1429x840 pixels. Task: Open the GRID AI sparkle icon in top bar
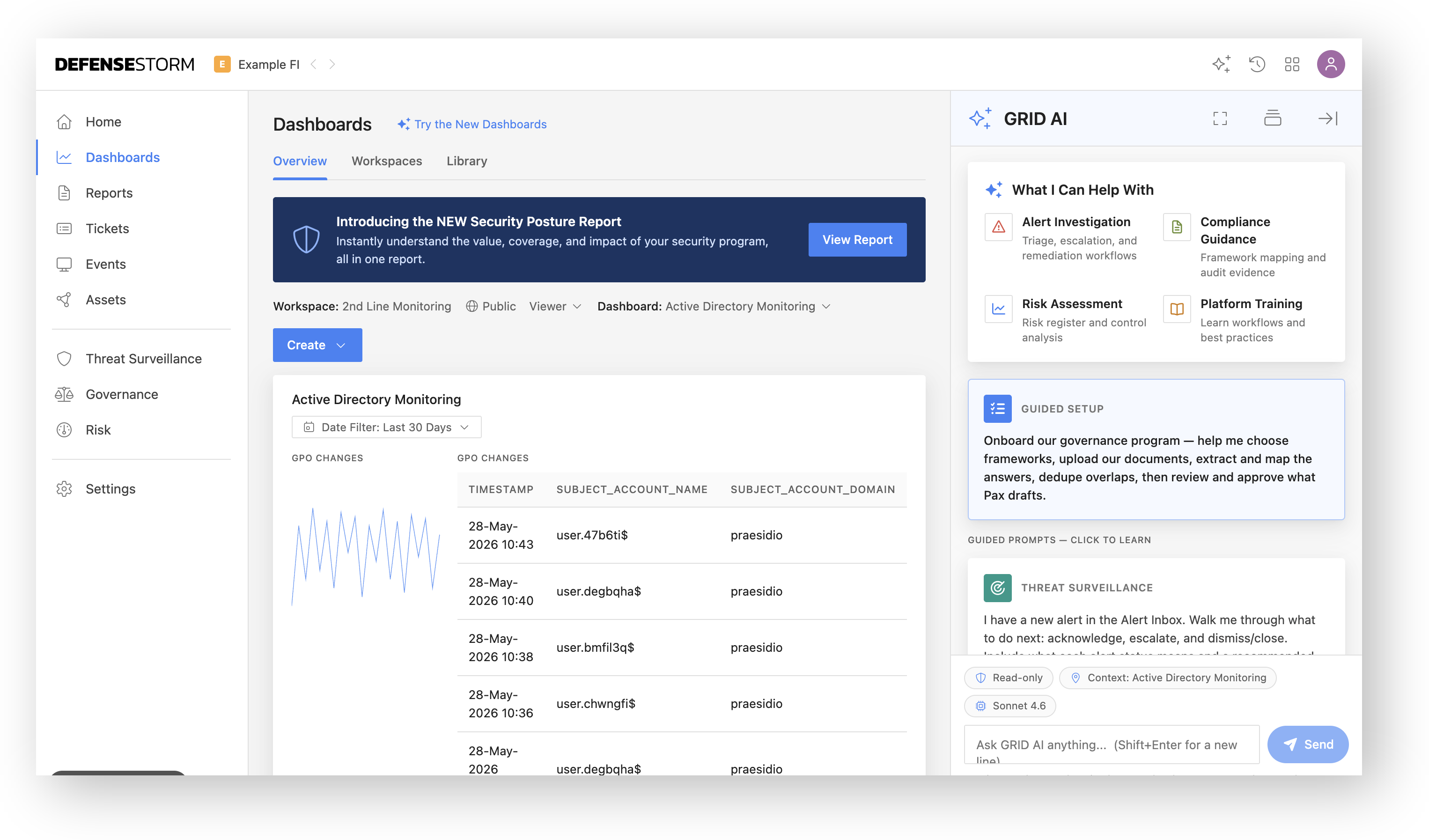[1221, 64]
